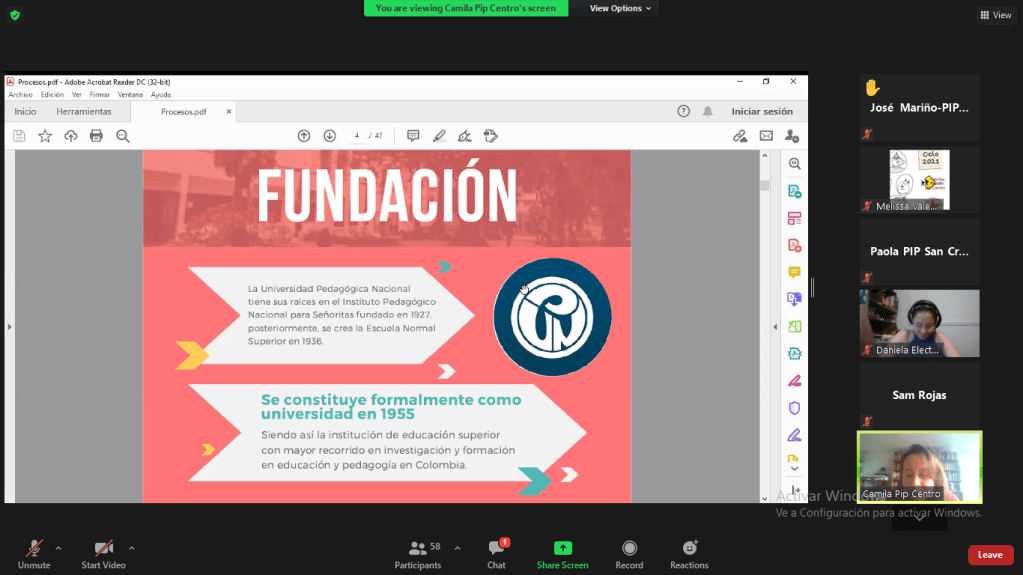Switch to the Herramientas tab

(84, 112)
